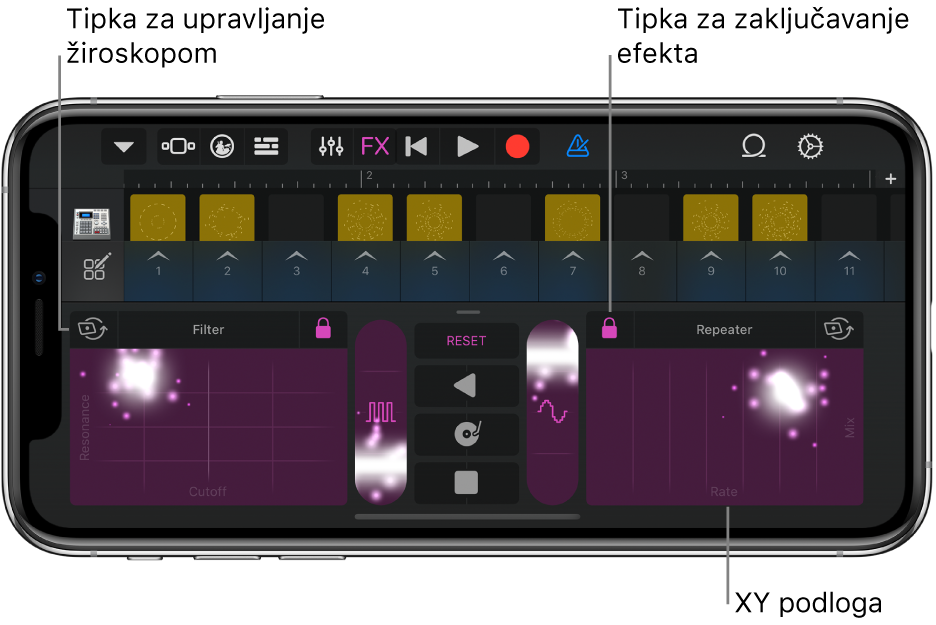Tap the cell edit grid-pencil icon
The width and height of the screenshot is (936, 625).
97,266
